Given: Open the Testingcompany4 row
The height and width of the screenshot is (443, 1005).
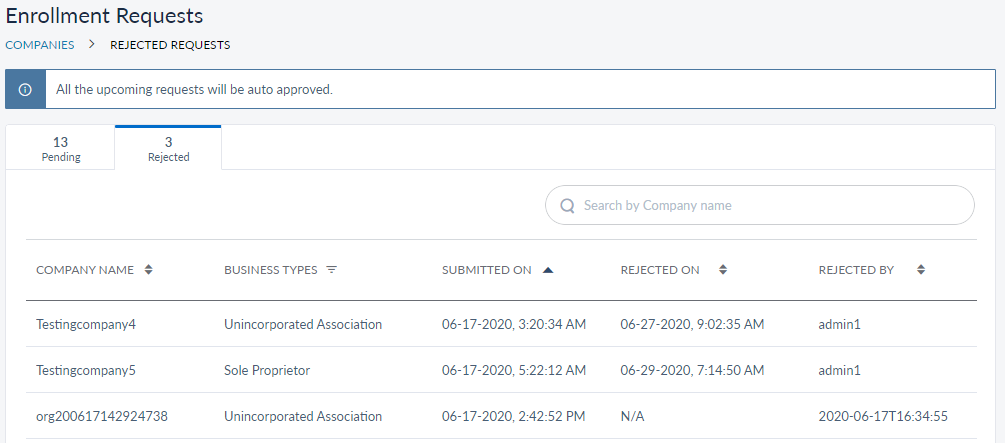Looking at the screenshot, I should [85, 324].
